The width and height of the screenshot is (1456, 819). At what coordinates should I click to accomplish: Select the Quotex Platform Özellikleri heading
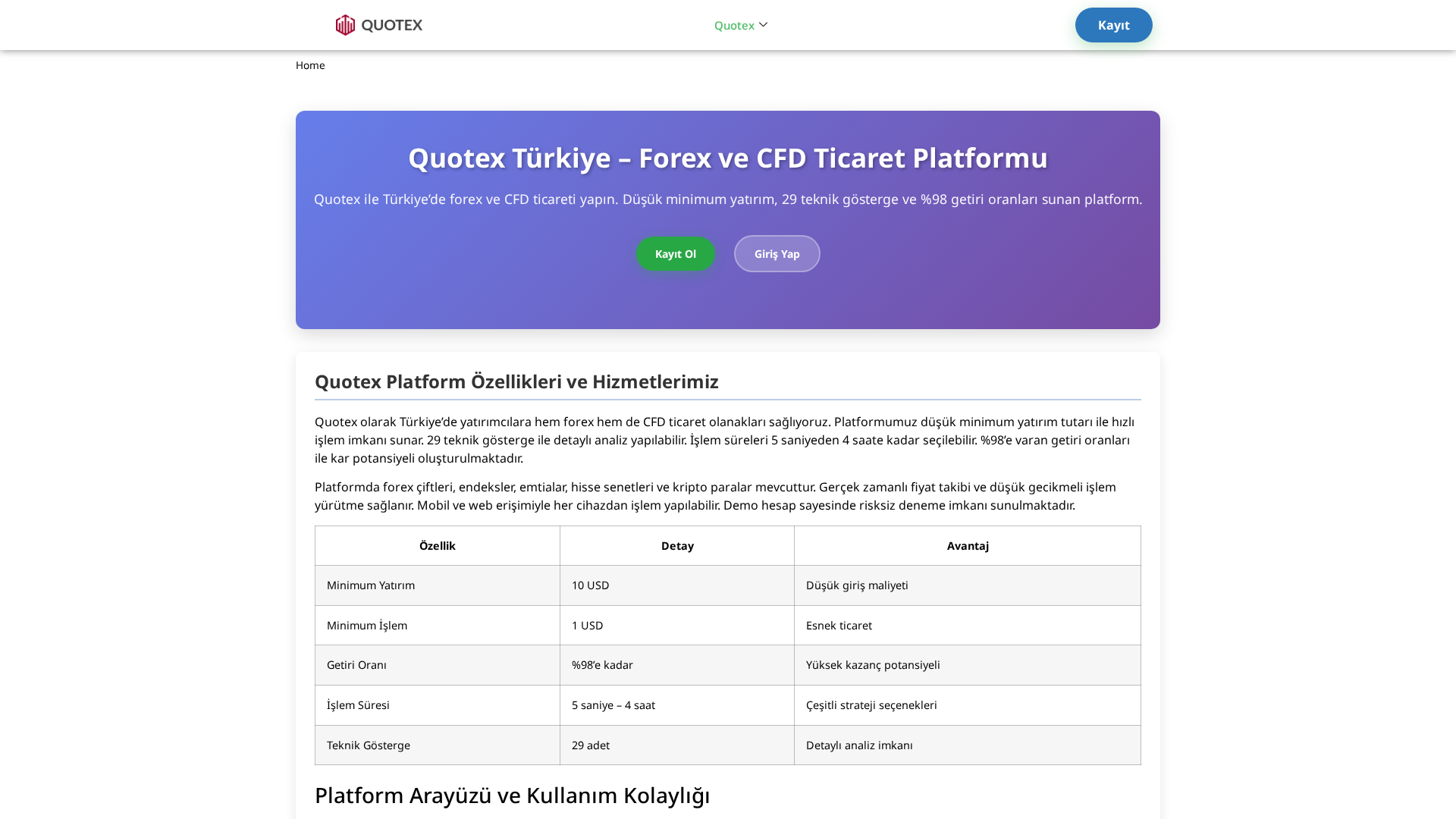(516, 382)
